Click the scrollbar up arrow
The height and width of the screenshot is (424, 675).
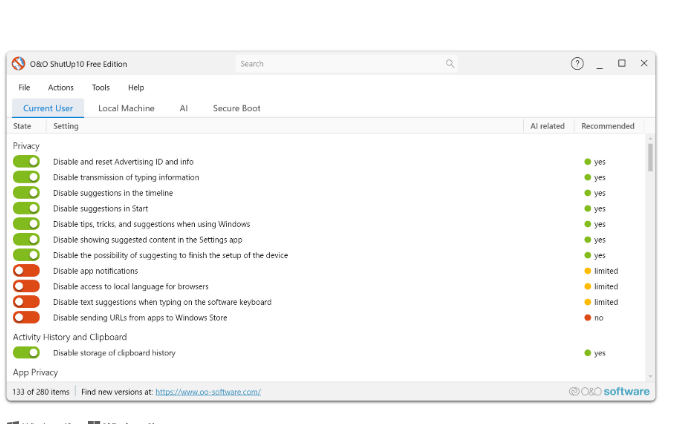[x=650, y=138]
